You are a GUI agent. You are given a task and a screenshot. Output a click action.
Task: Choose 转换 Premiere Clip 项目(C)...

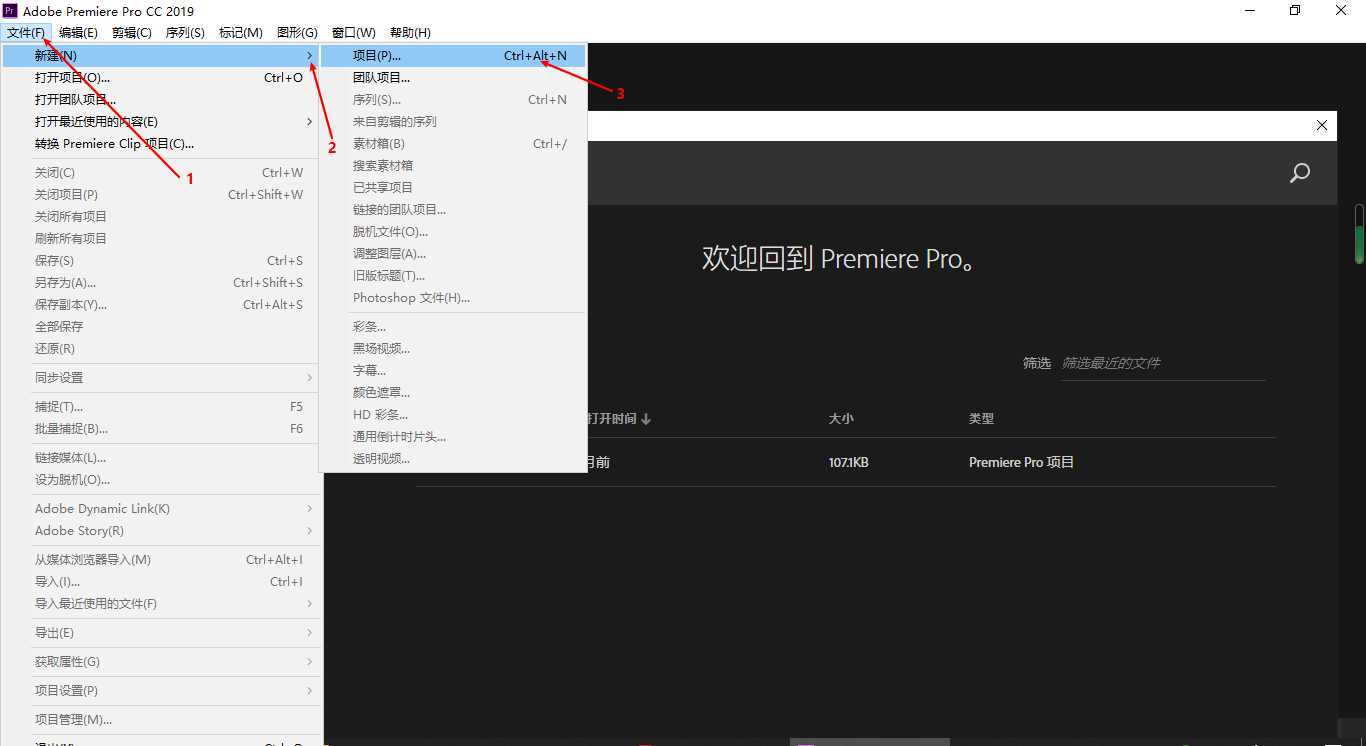(161, 143)
